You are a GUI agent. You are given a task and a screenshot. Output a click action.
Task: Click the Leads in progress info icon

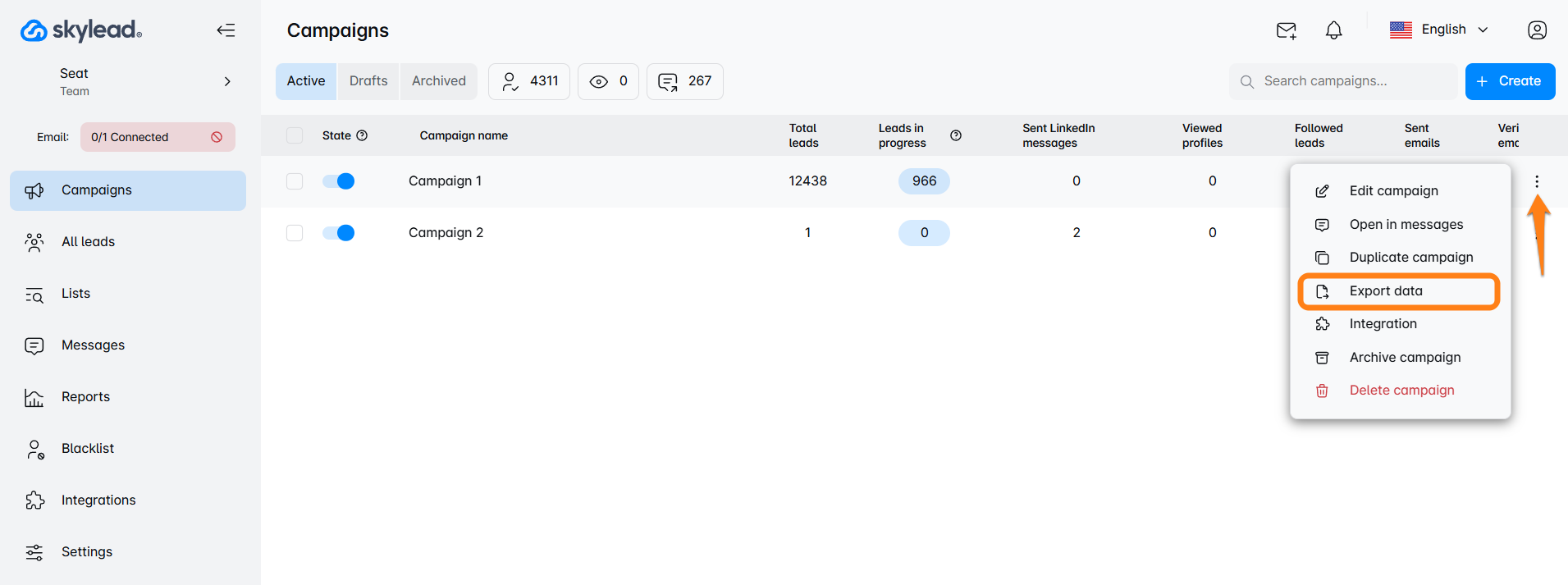point(955,135)
